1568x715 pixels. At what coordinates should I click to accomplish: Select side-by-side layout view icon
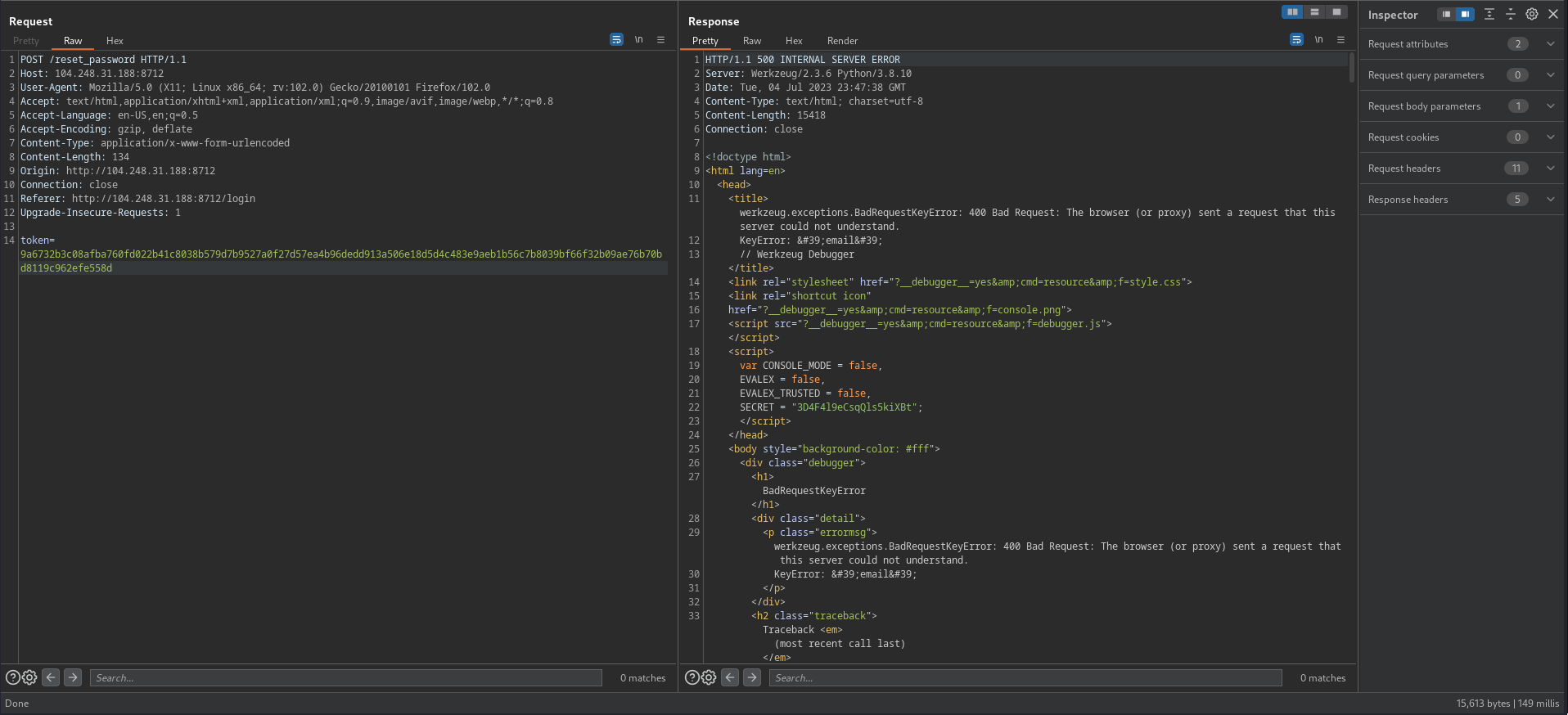(1292, 12)
